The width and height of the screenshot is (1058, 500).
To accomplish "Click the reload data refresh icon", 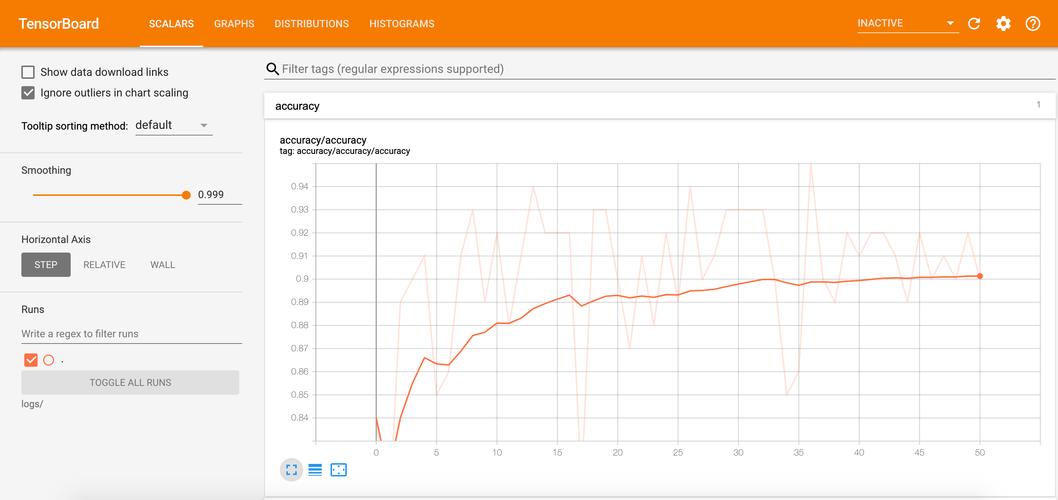I will pyautogui.click(x=974, y=24).
